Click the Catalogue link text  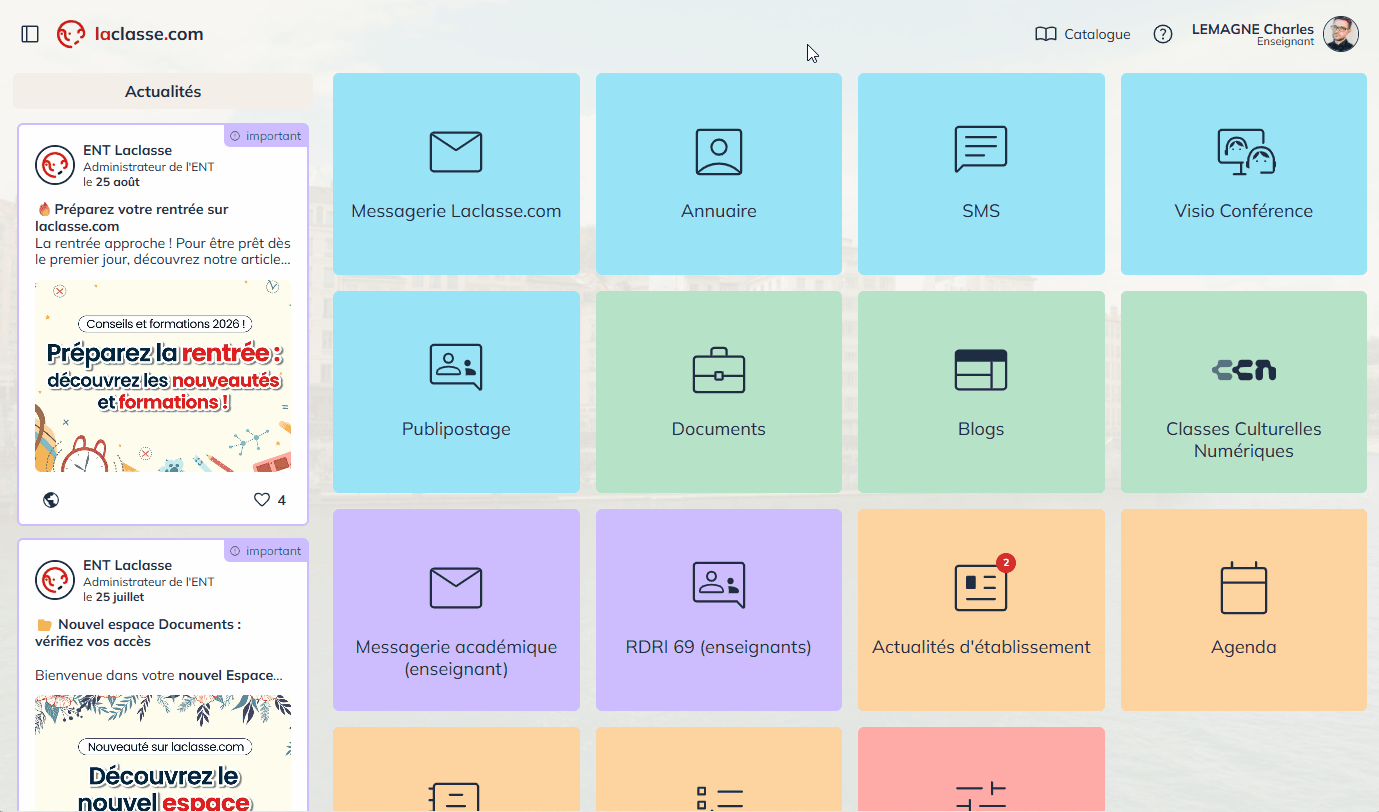point(1097,34)
